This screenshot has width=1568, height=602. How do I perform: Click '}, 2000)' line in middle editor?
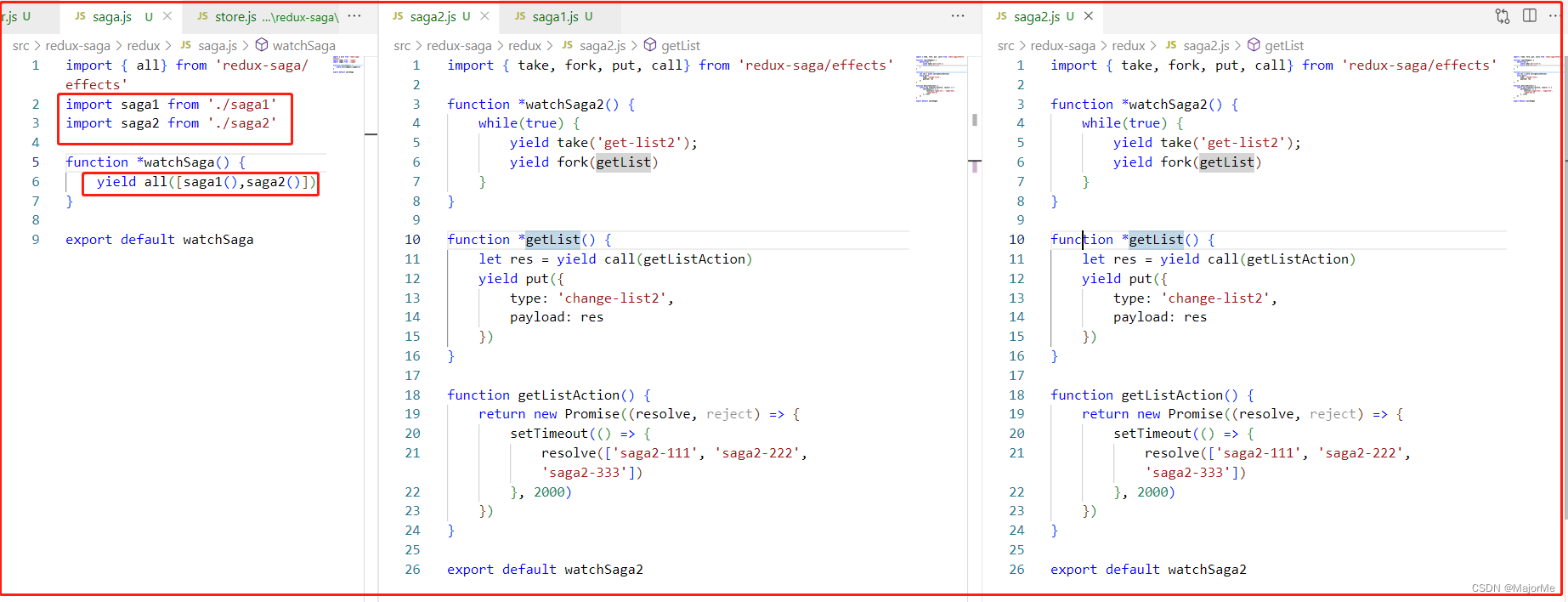(x=541, y=492)
